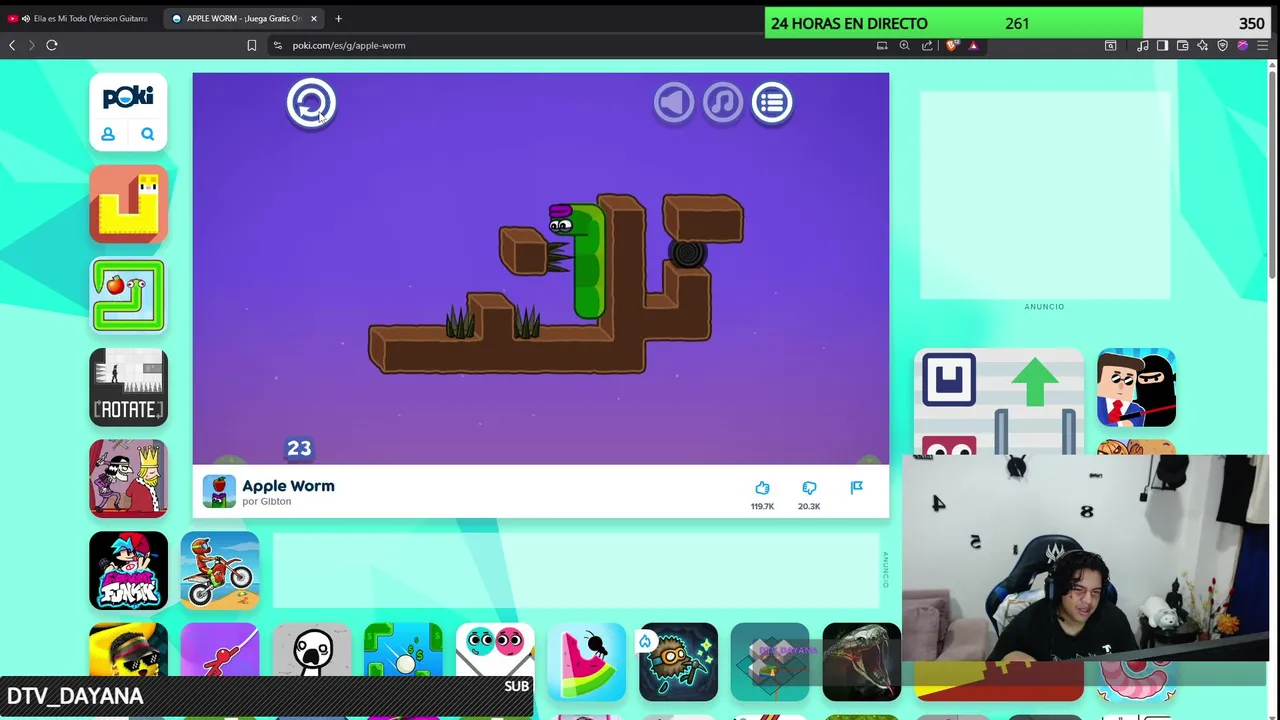Report the game with the flag icon
Viewport: 1280px width, 720px height.
pos(856,488)
